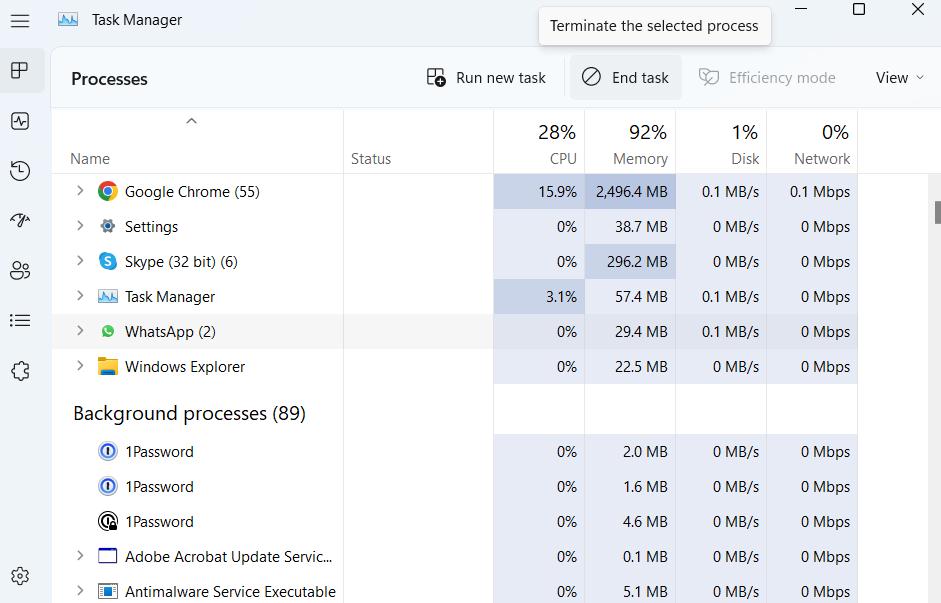The width and height of the screenshot is (941, 603).
Task: Open the Users sidebar icon
Action: (x=20, y=271)
